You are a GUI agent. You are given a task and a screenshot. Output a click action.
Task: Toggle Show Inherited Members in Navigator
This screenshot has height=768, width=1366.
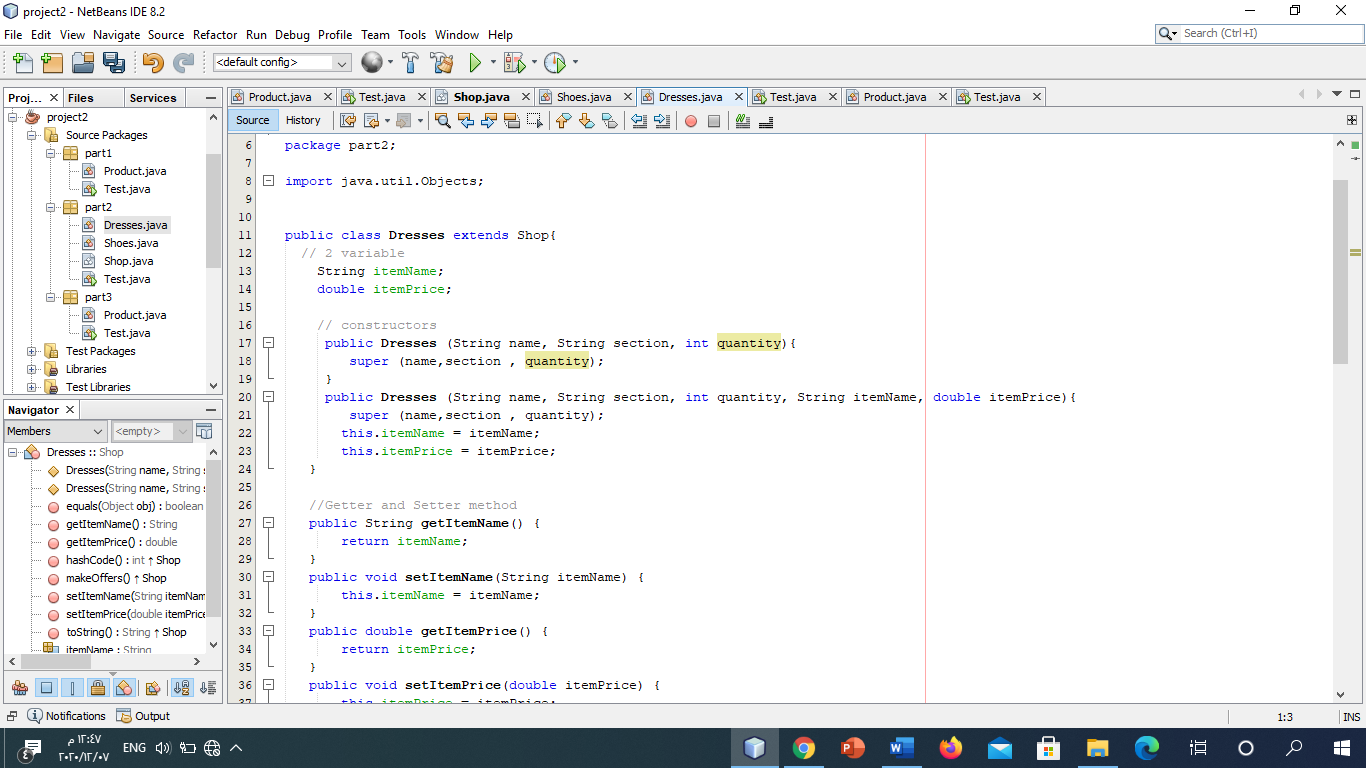click(20, 688)
